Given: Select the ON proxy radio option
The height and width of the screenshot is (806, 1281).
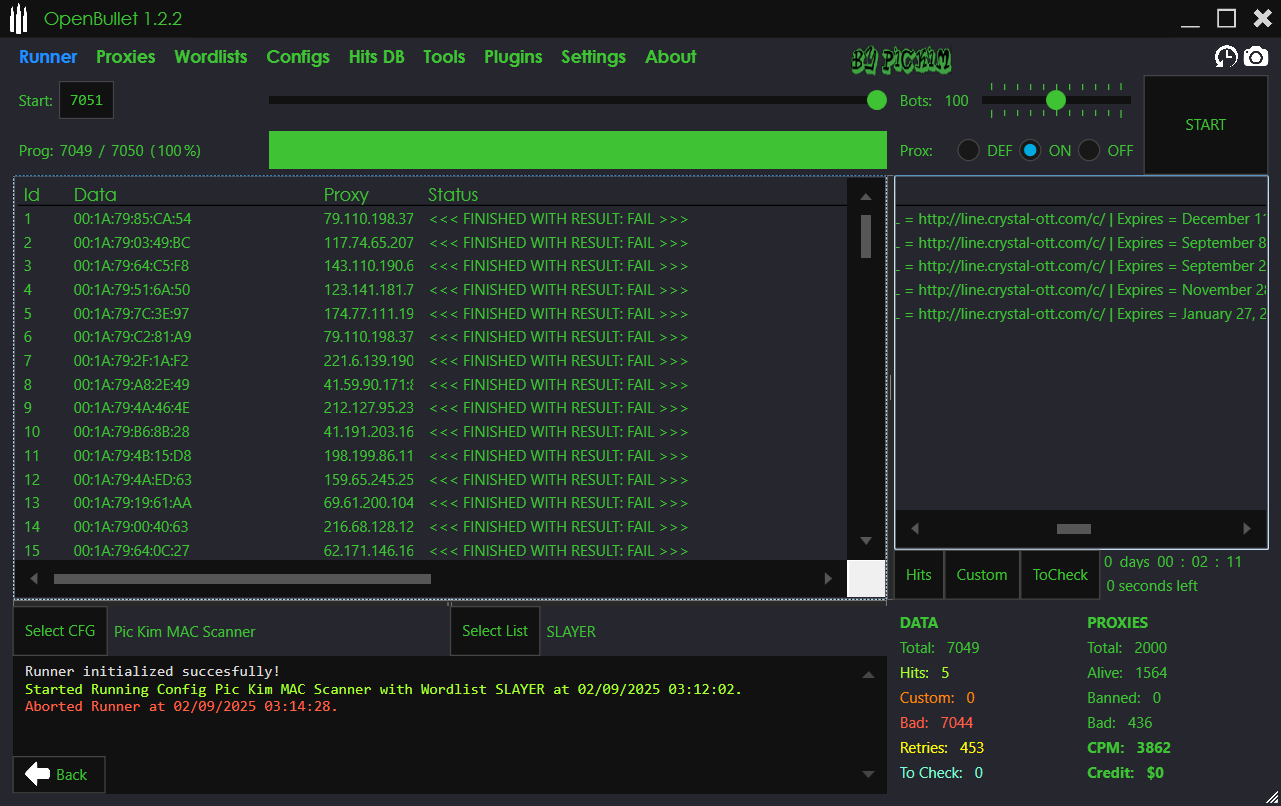Looking at the screenshot, I should point(1030,151).
